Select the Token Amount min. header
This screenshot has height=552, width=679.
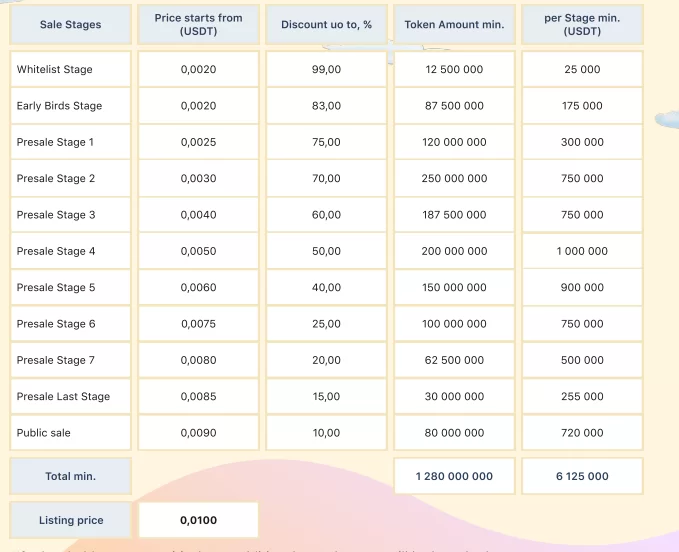454,24
